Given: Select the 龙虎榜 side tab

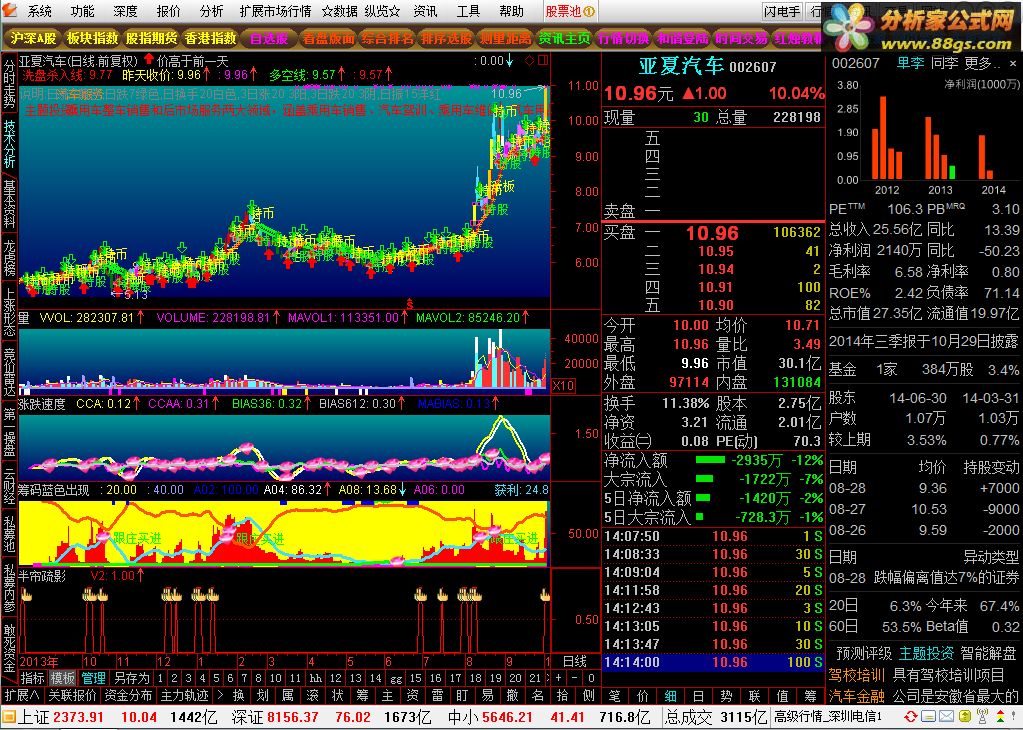Looking at the screenshot, I should 9,258.
